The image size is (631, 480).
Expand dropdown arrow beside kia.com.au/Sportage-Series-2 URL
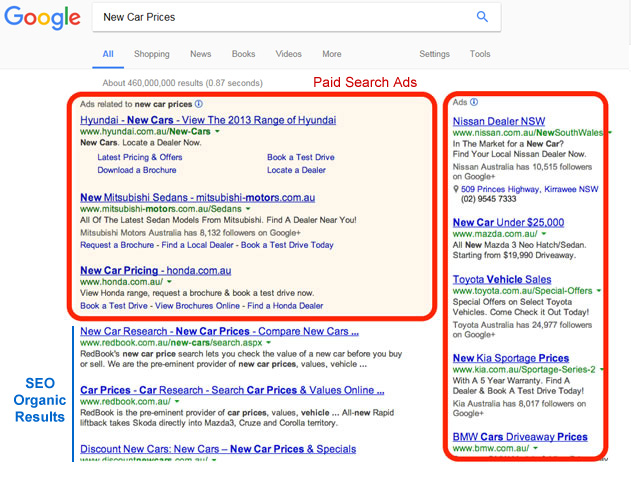[602, 369]
